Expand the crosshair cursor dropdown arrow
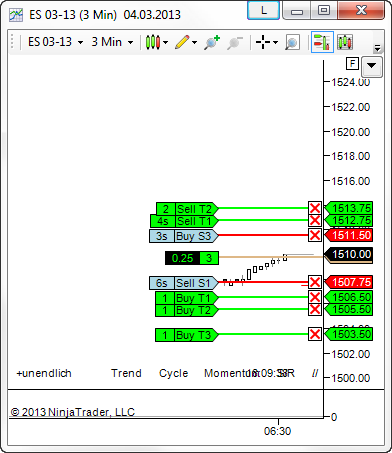Viewport: 392px width, 453px height. (275, 43)
